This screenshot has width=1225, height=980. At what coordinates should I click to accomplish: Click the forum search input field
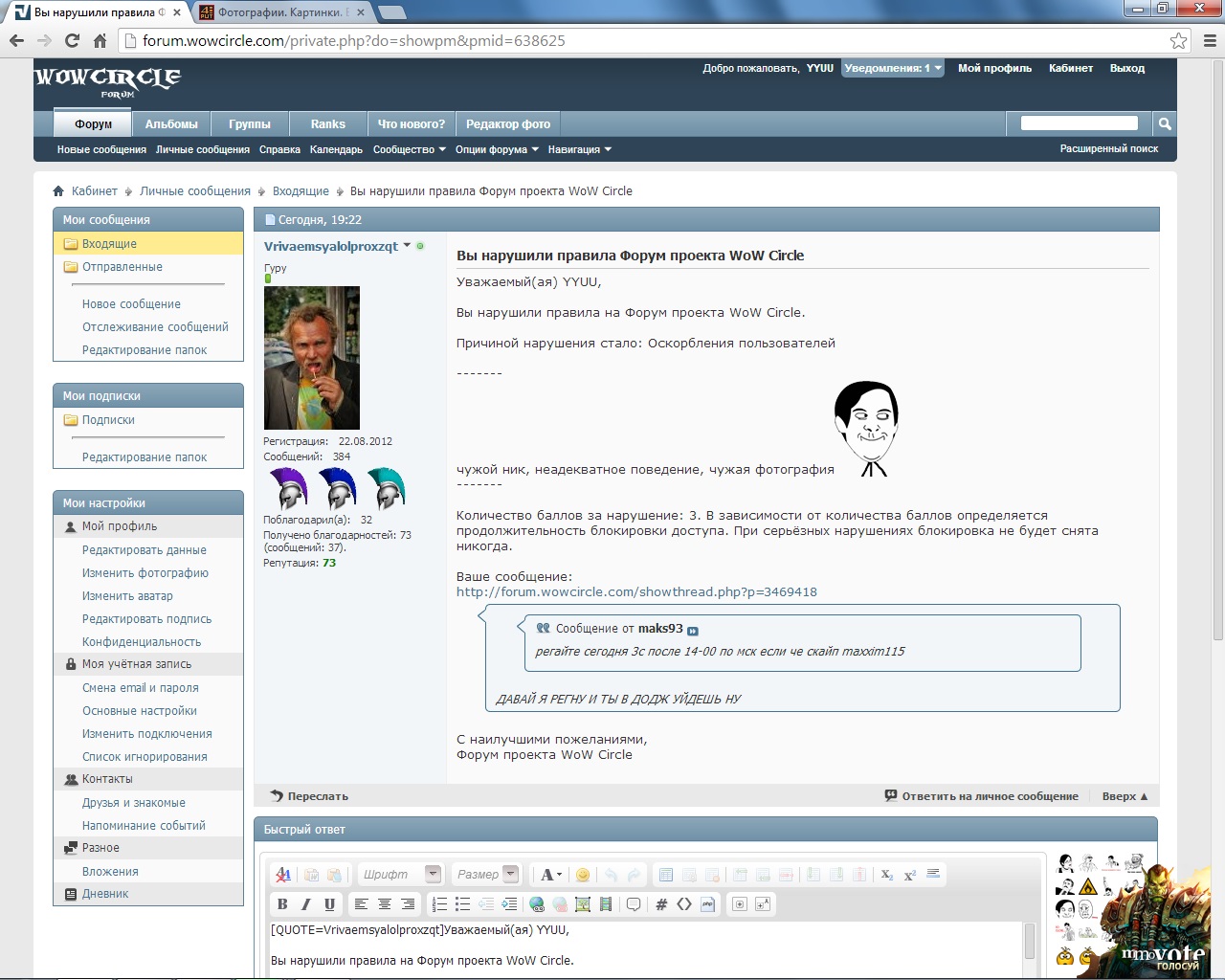coord(1080,123)
